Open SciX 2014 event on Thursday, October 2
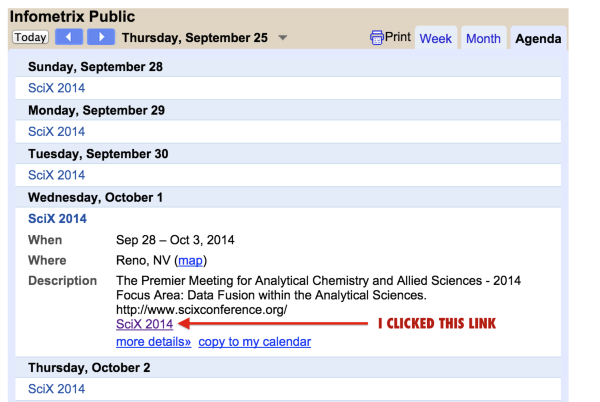Viewport: 600px width, 402px height. [57, 389]
